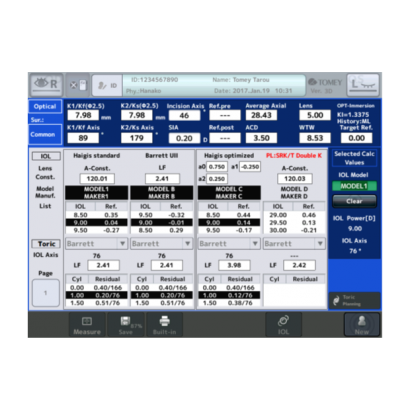This screenshot has height=410, width=410.
Task: Expand the Barrett dropdown under MODEL B
Action: [x=161, y=244]
